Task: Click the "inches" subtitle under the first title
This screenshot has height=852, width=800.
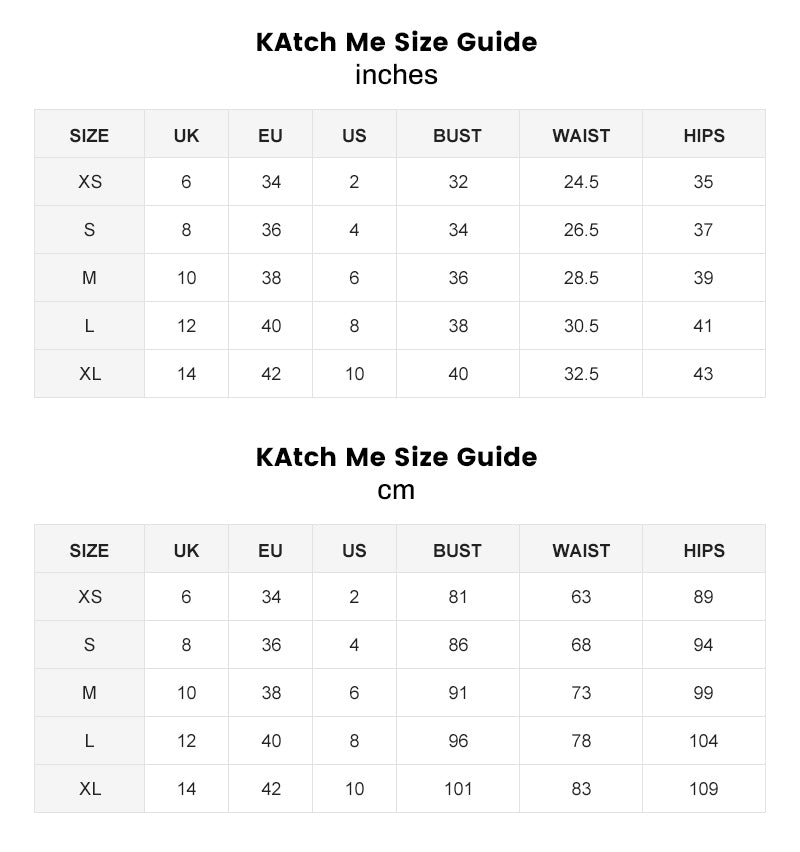Action: [x=396, y=75]
